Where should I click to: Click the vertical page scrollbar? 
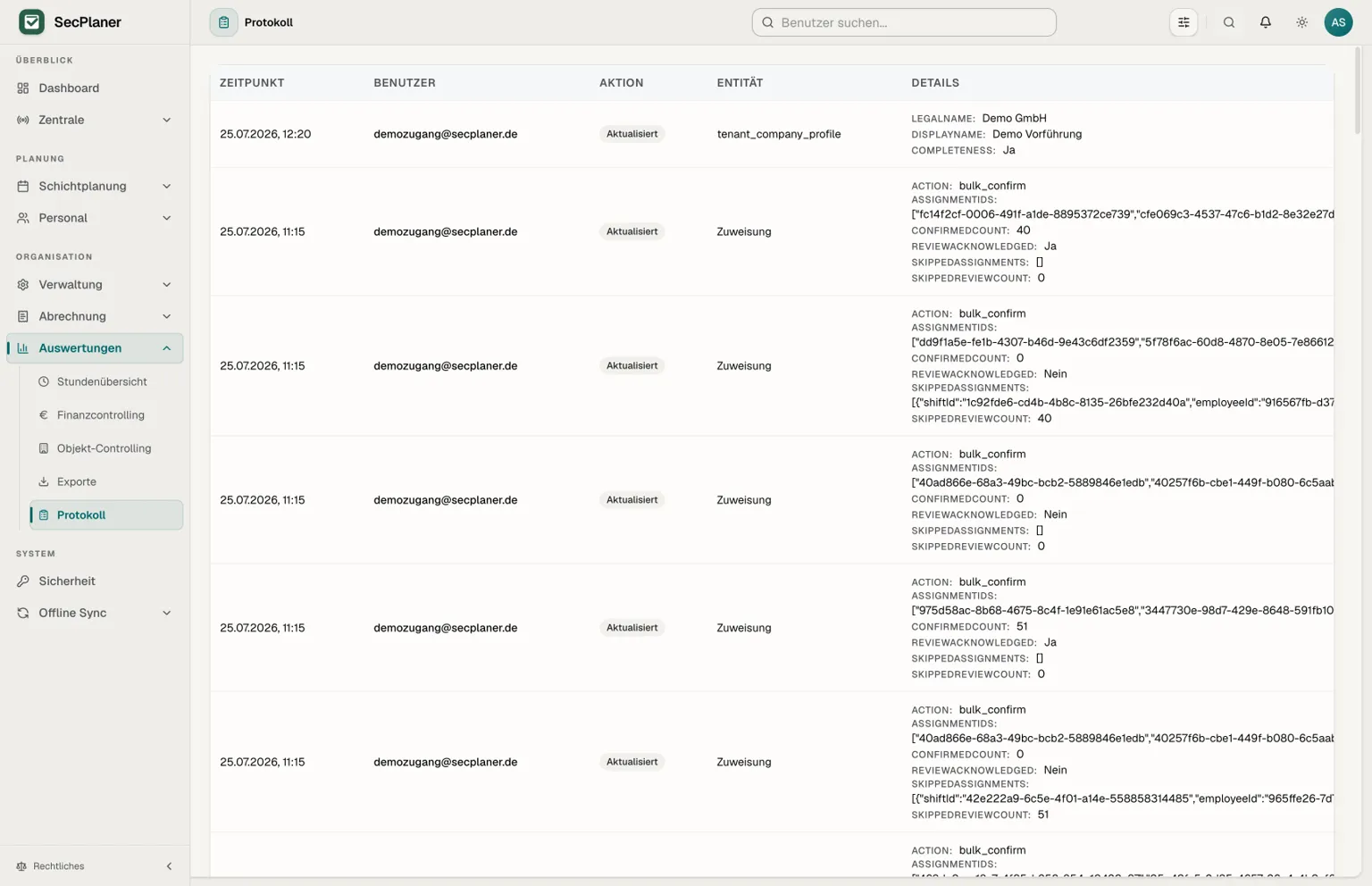(x=1358, y=89)
